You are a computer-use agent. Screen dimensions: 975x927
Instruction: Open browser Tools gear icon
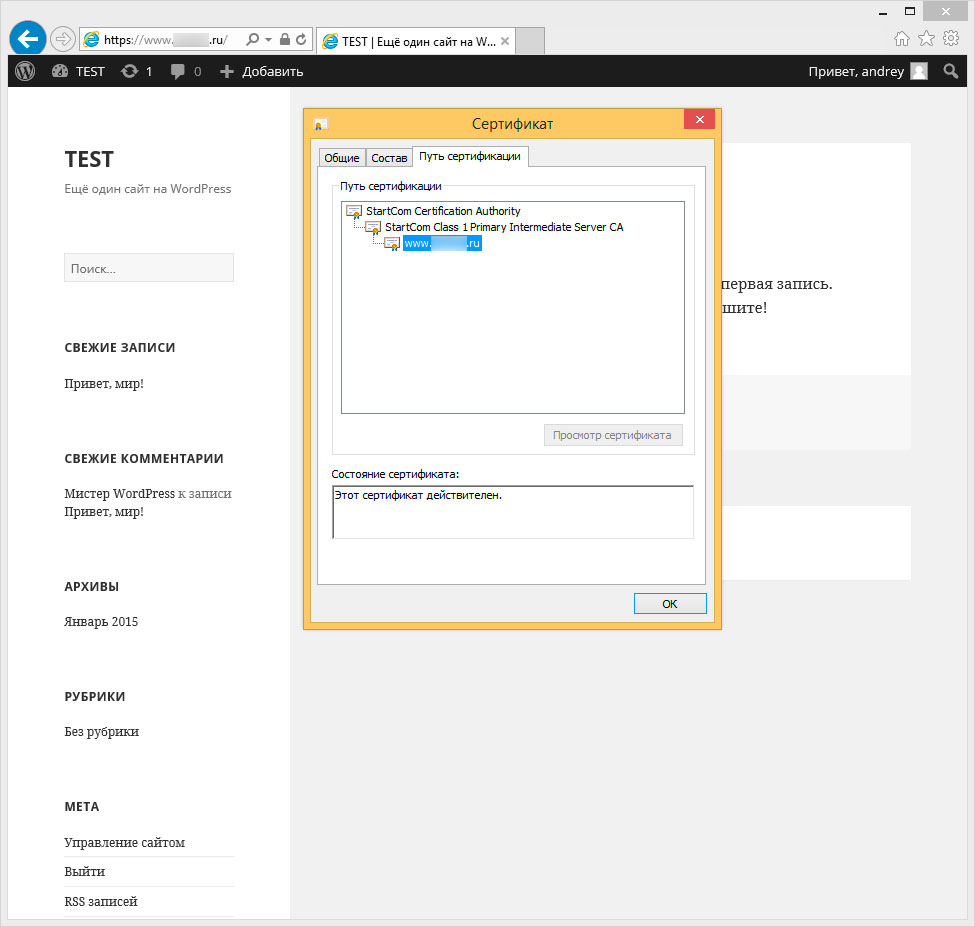[951, 39]
